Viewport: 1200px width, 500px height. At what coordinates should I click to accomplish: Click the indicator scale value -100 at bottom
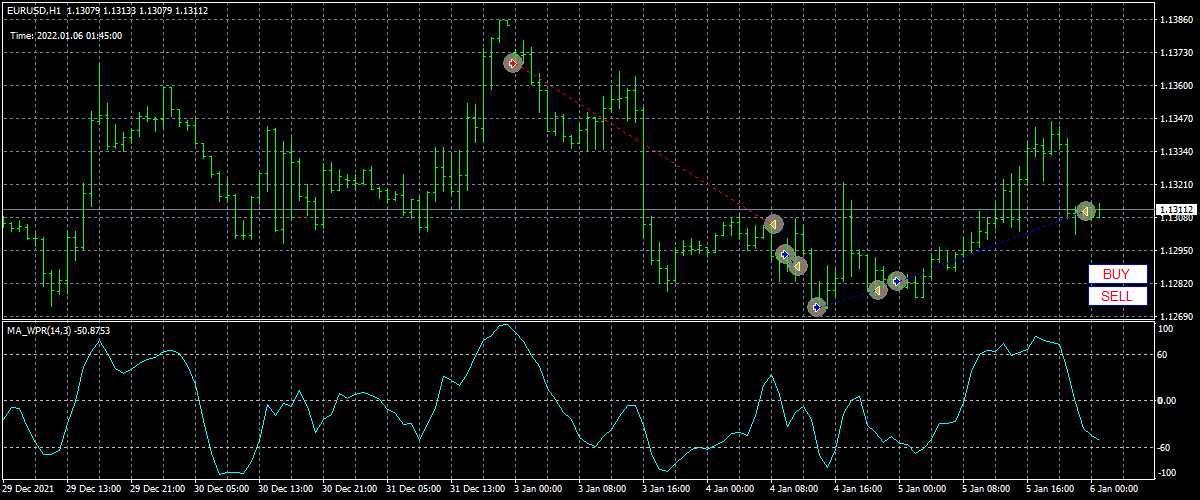pyautogui.click(x=1166, y=474)
